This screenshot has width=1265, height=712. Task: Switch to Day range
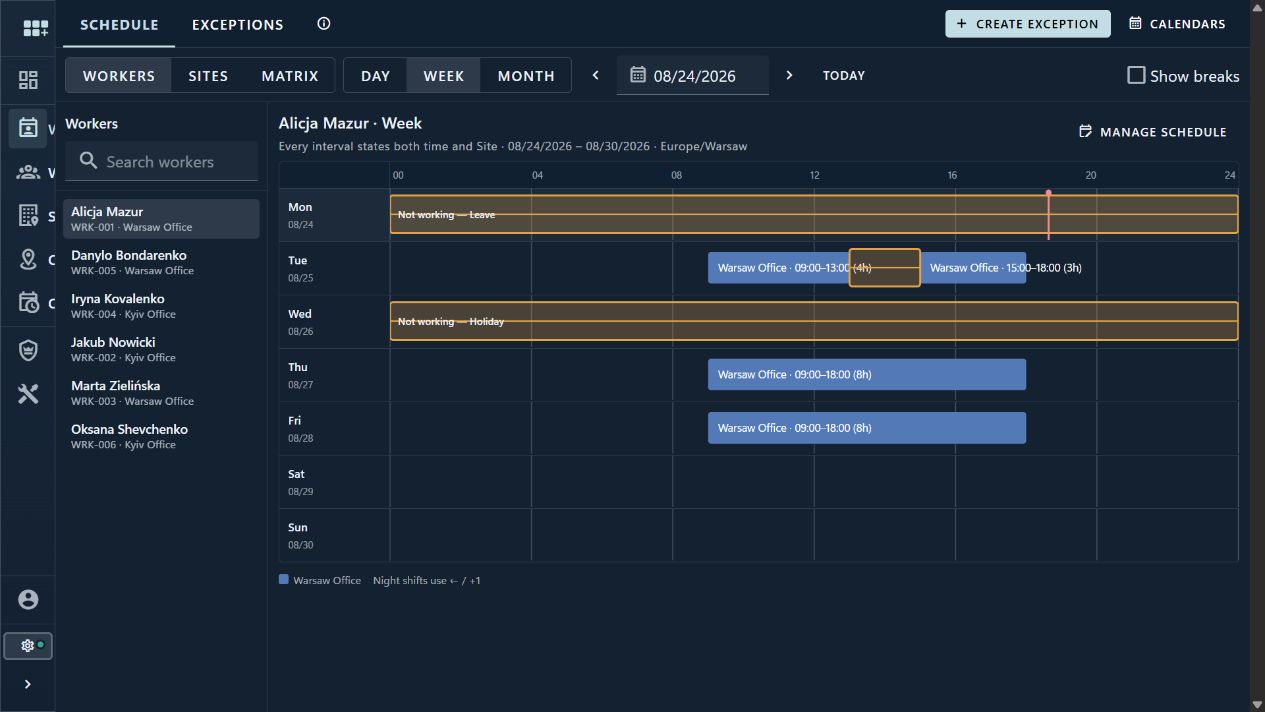tap(375, 75)
